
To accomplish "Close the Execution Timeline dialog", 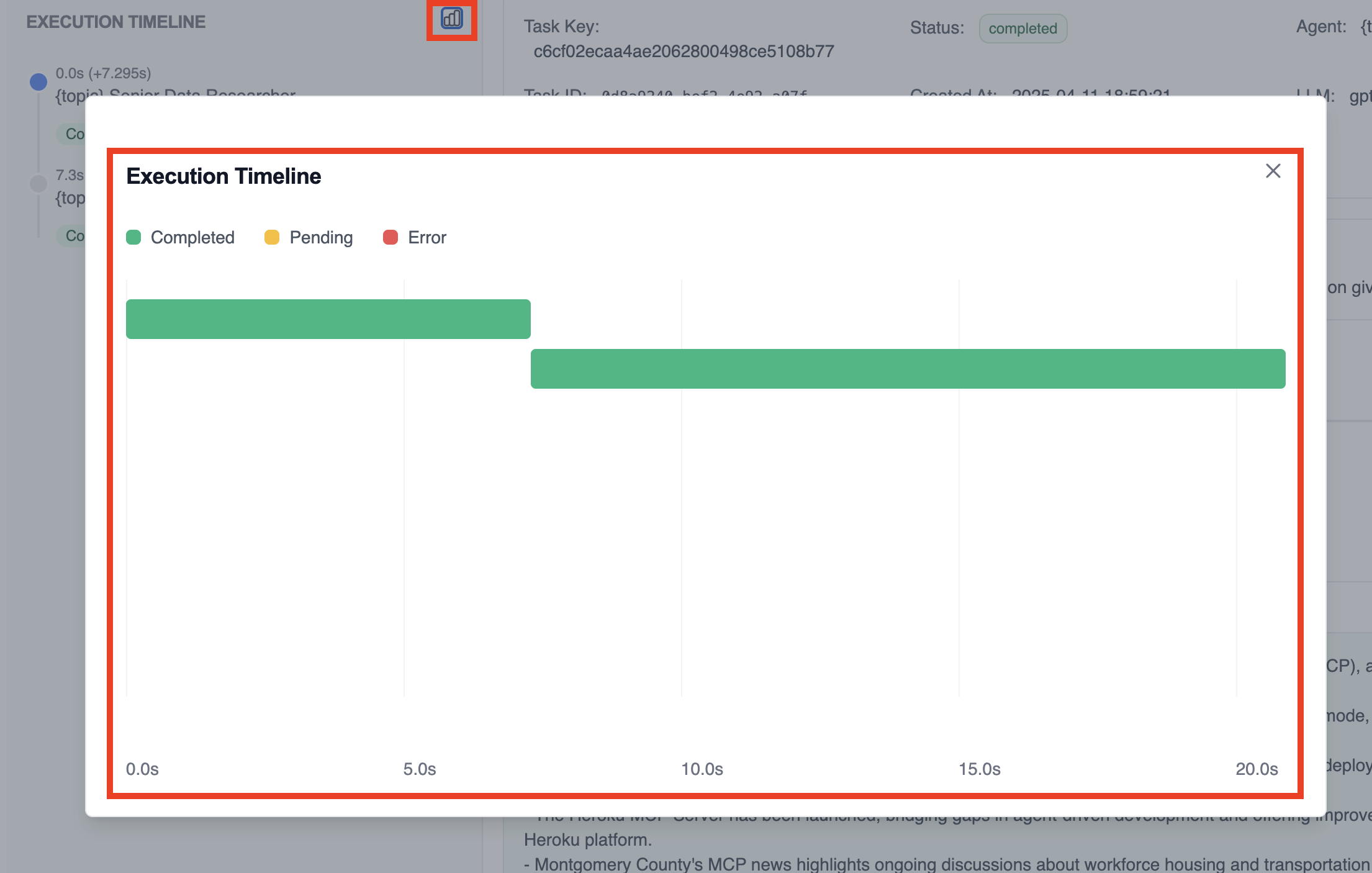I will tap(1273, 171).
